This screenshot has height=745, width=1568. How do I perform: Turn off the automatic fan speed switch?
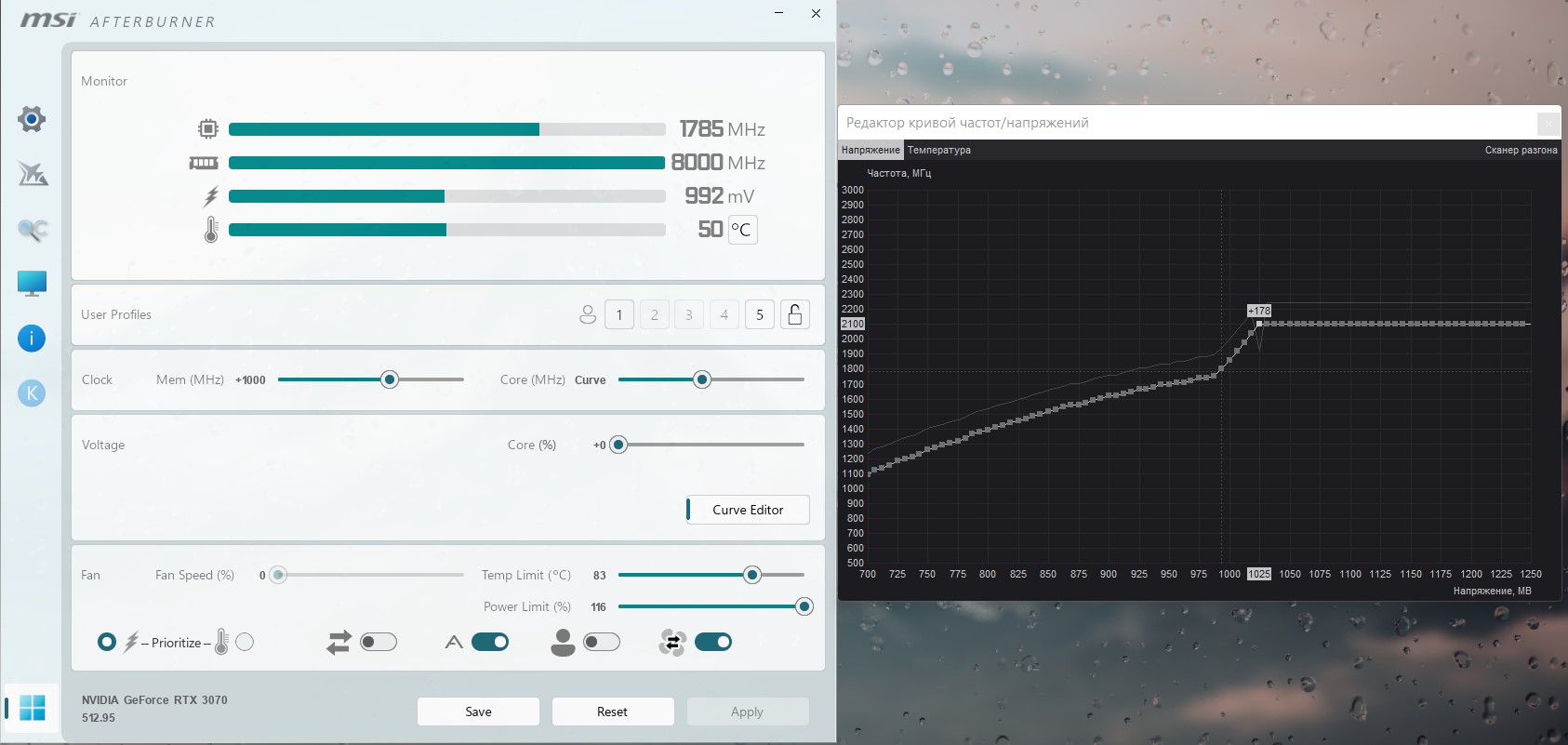tap(490, 642)
